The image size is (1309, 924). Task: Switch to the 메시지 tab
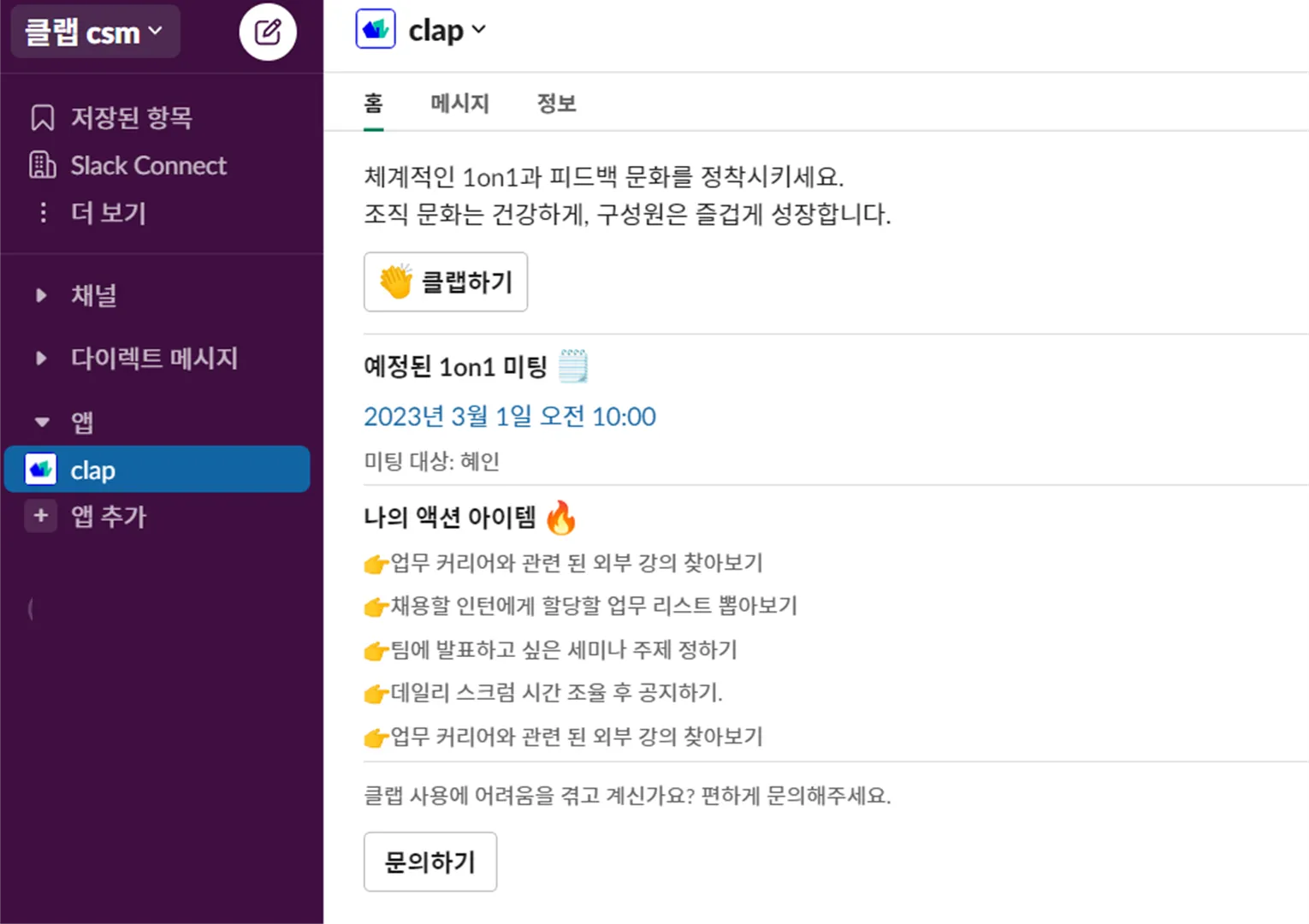(x=459, y=104)
